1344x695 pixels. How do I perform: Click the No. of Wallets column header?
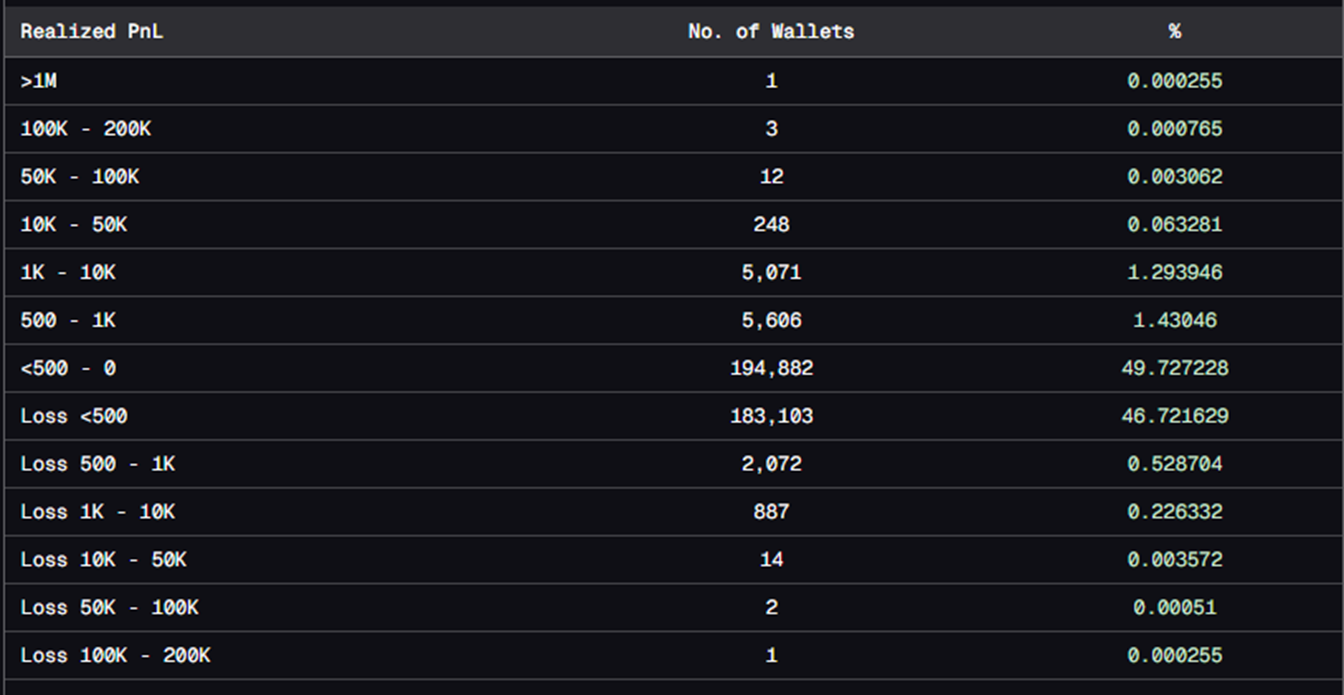(771, 32)
